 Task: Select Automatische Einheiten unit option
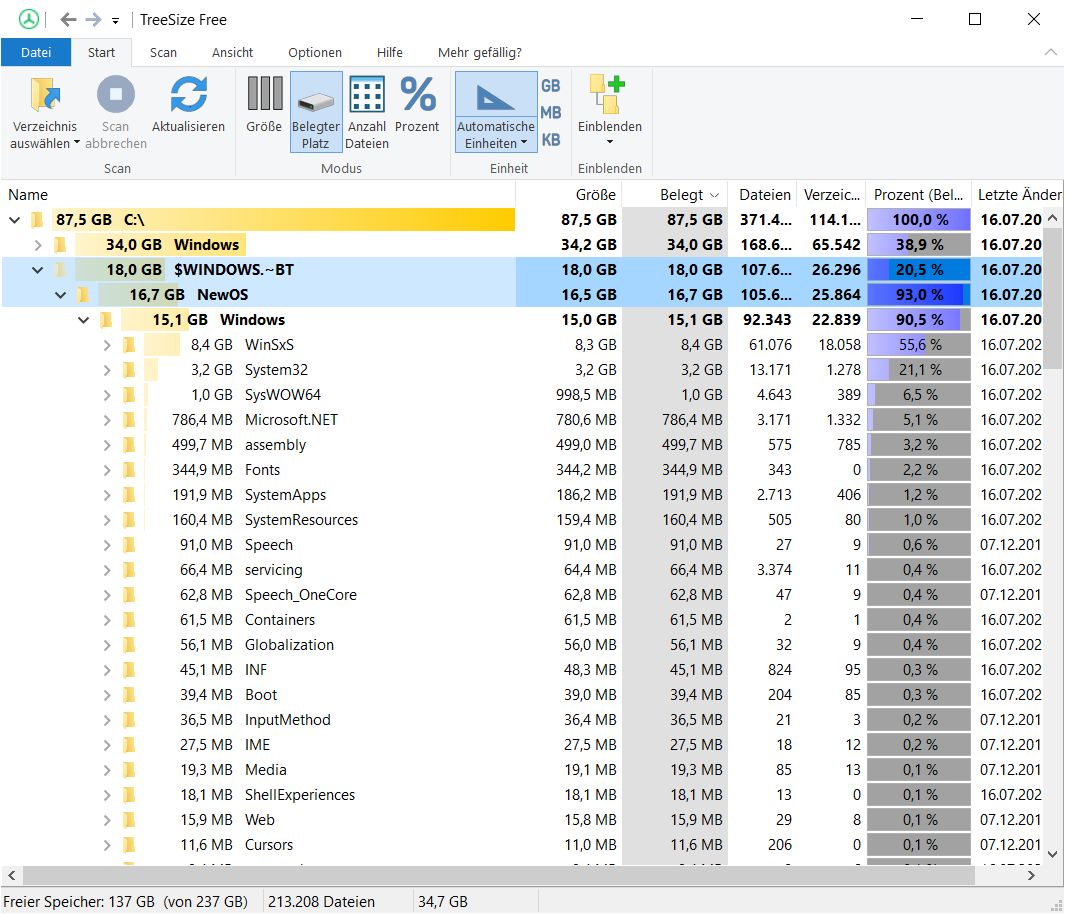point(496,112)
